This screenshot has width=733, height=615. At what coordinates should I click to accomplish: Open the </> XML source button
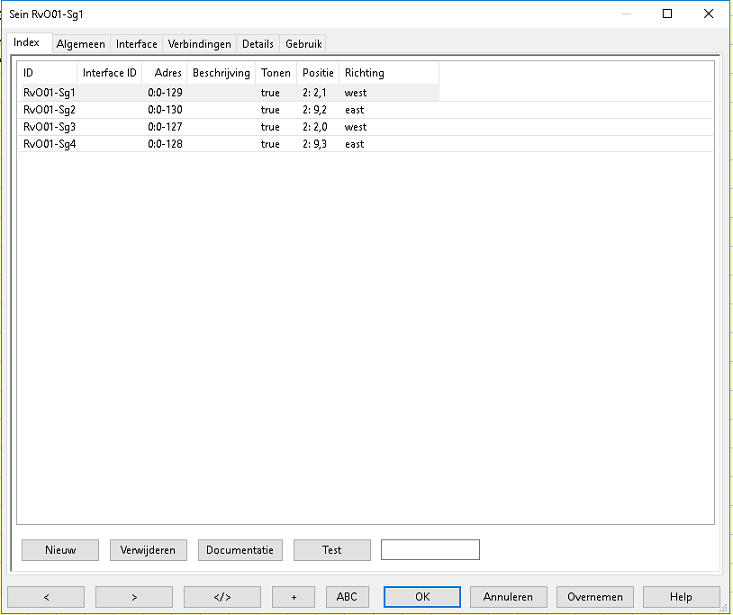tap(222, 597)
